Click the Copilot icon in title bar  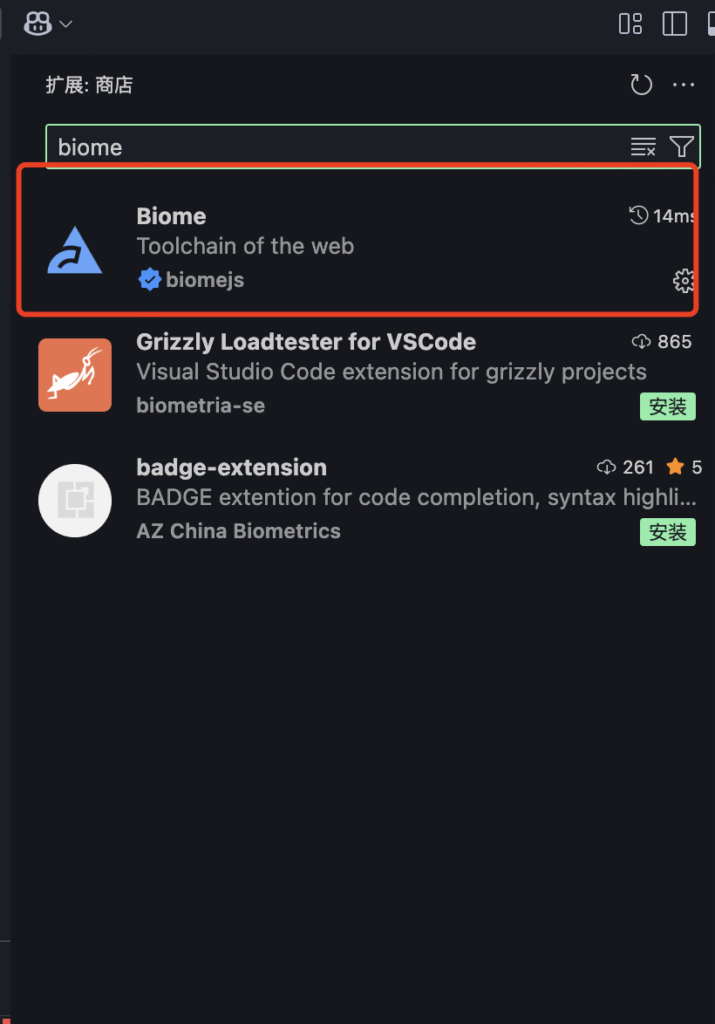[38, 24]
